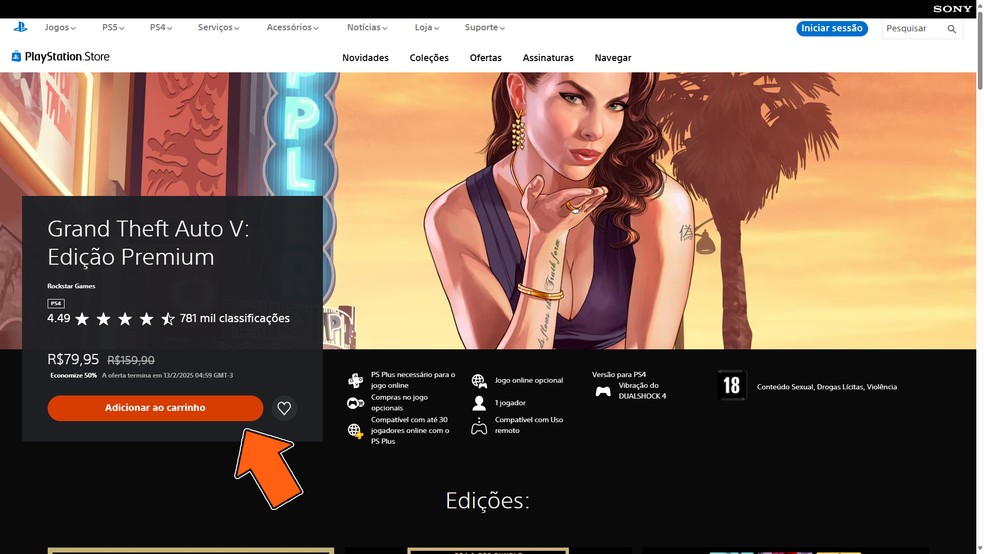Screen dimensions: 984x554
Task: Click the DualShock 4 controller icon
Action: pos(602,392)
